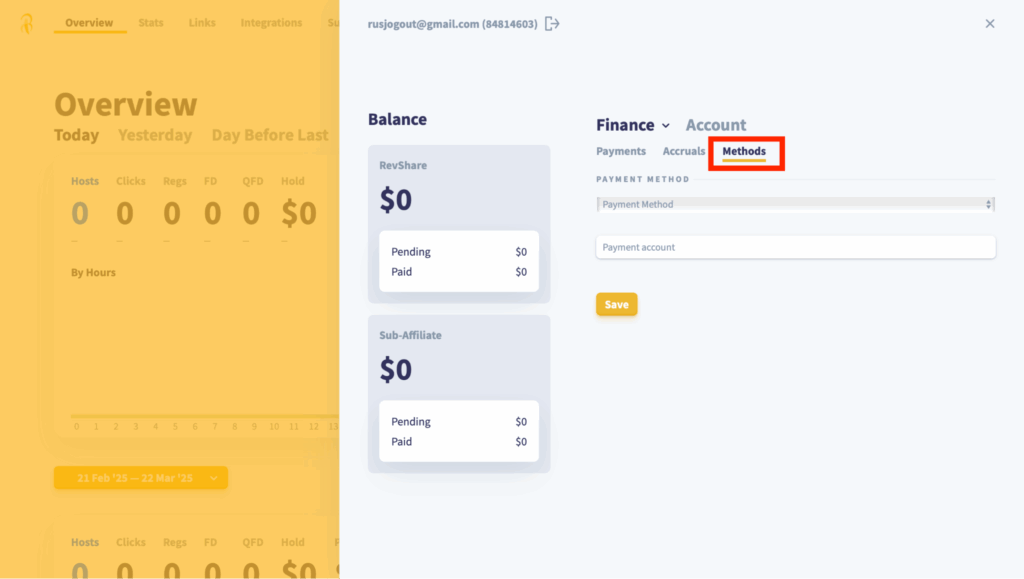
Task: Go to the Overview navigation tab
Action: pyautogui.click(x=89, y=23)
